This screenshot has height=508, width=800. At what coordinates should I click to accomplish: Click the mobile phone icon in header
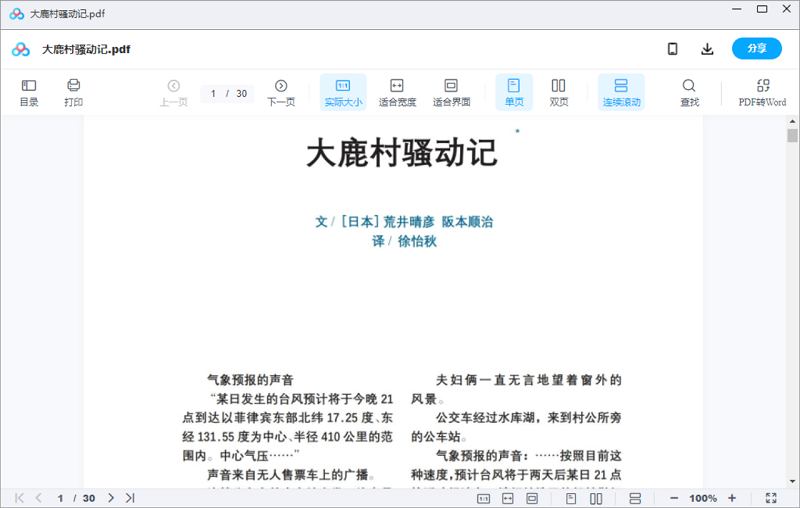tap(673, 49)
